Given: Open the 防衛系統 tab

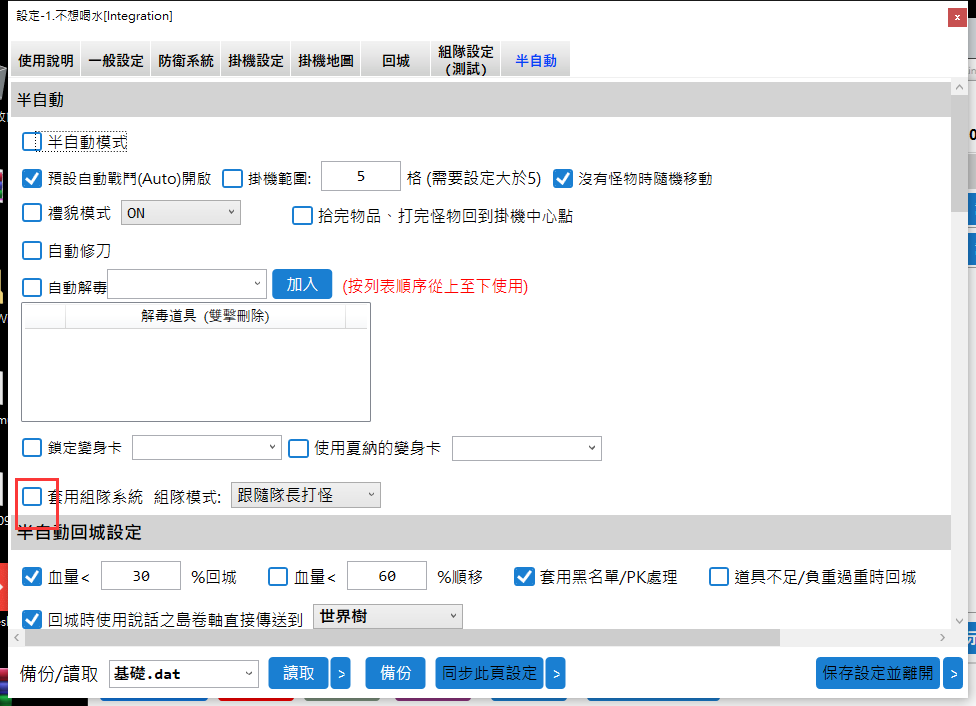Looking at the screenshot, I should (x=185, y=60).
